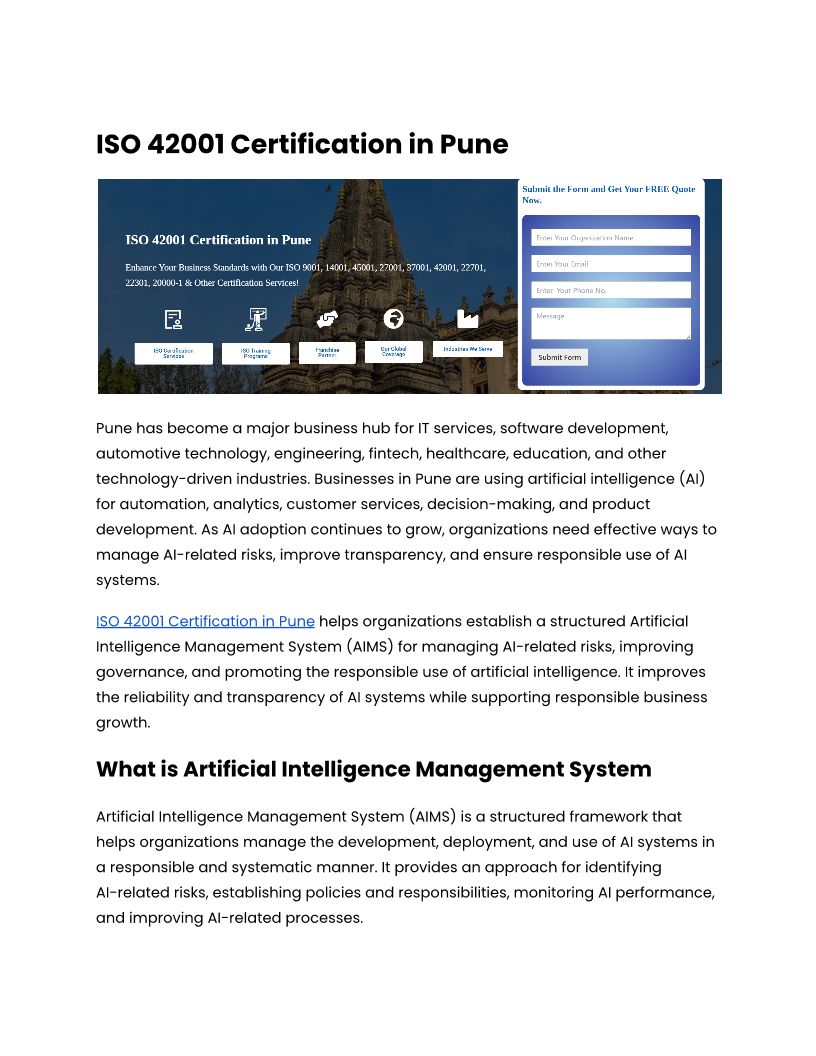Viewport: 816px width, 1056px height.
Task: Click the page title ISO 42001 Certification in Pune
Action: click(302, 144)
